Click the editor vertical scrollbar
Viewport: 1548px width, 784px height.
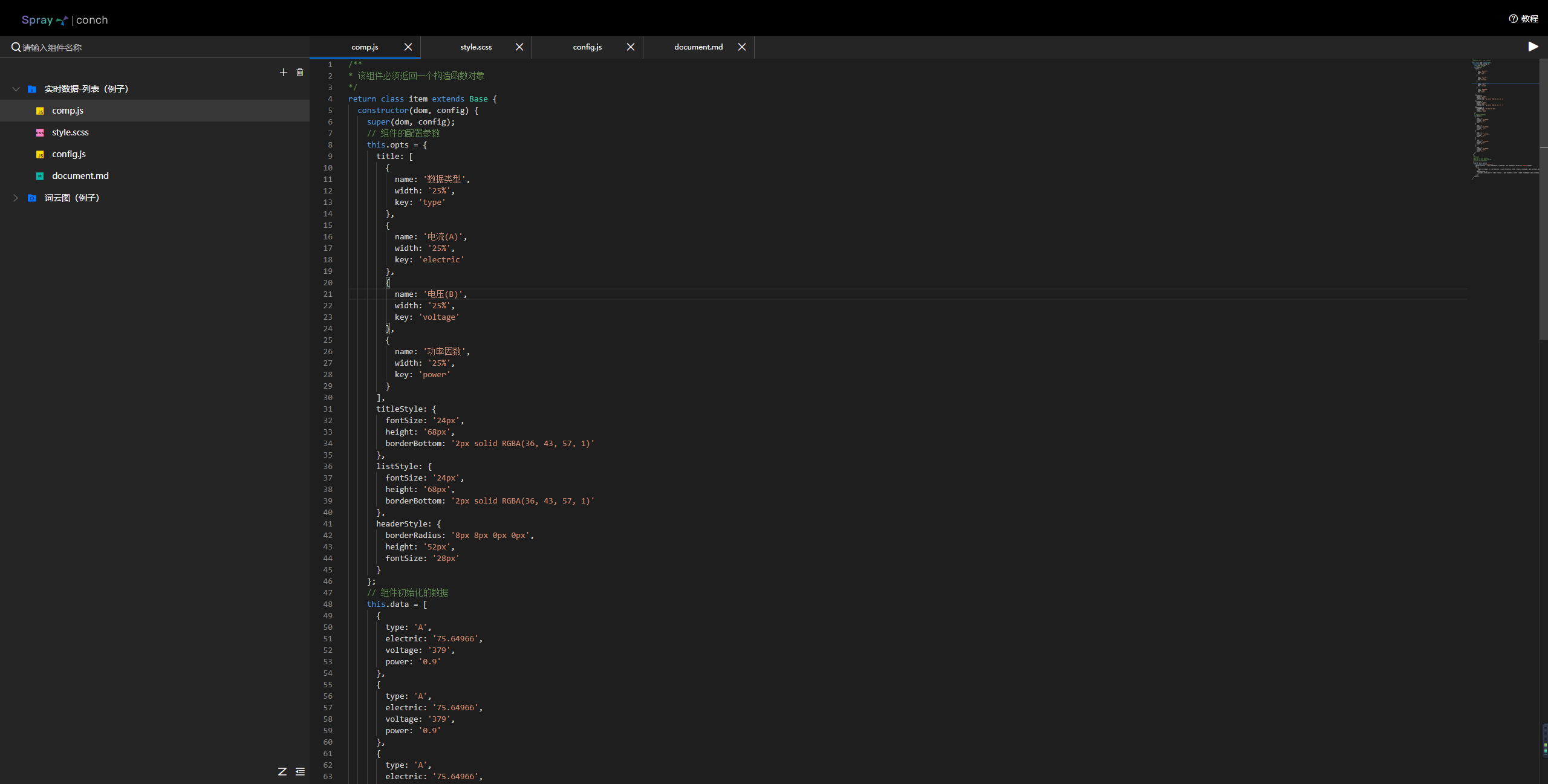tap(1543, 199)
